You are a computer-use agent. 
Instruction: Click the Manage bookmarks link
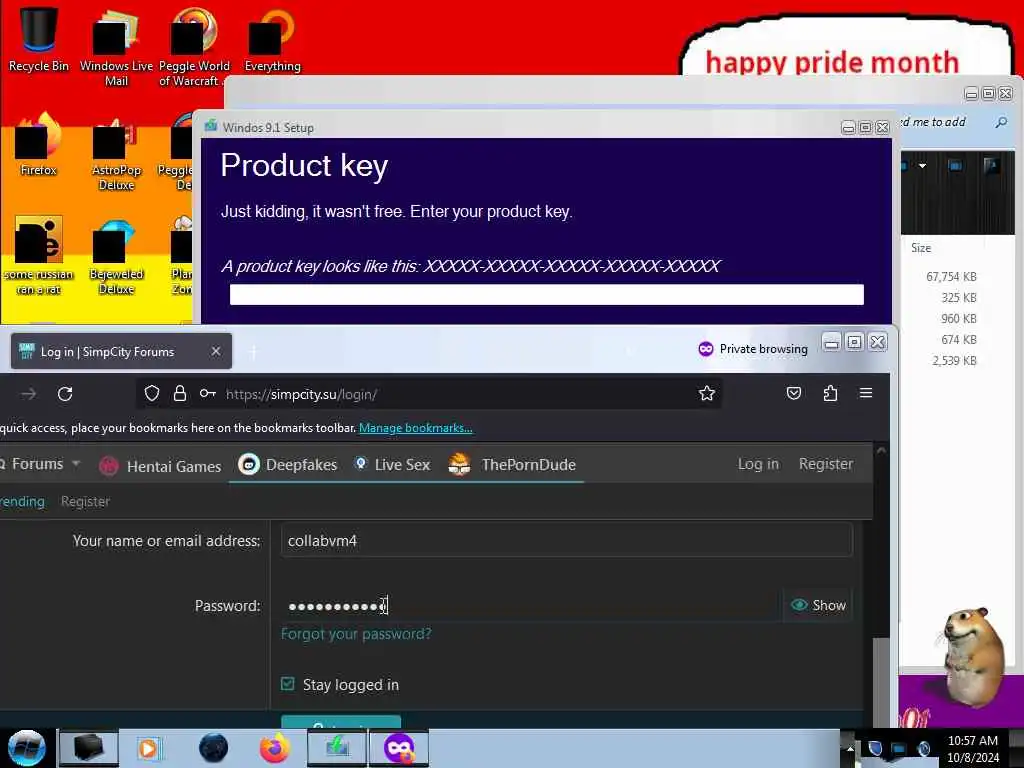click(415, 428)
